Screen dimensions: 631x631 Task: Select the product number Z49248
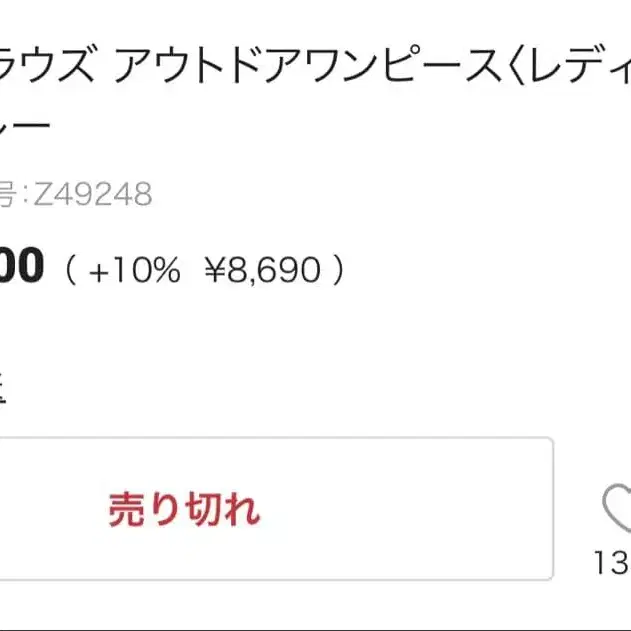click(92, 194)
